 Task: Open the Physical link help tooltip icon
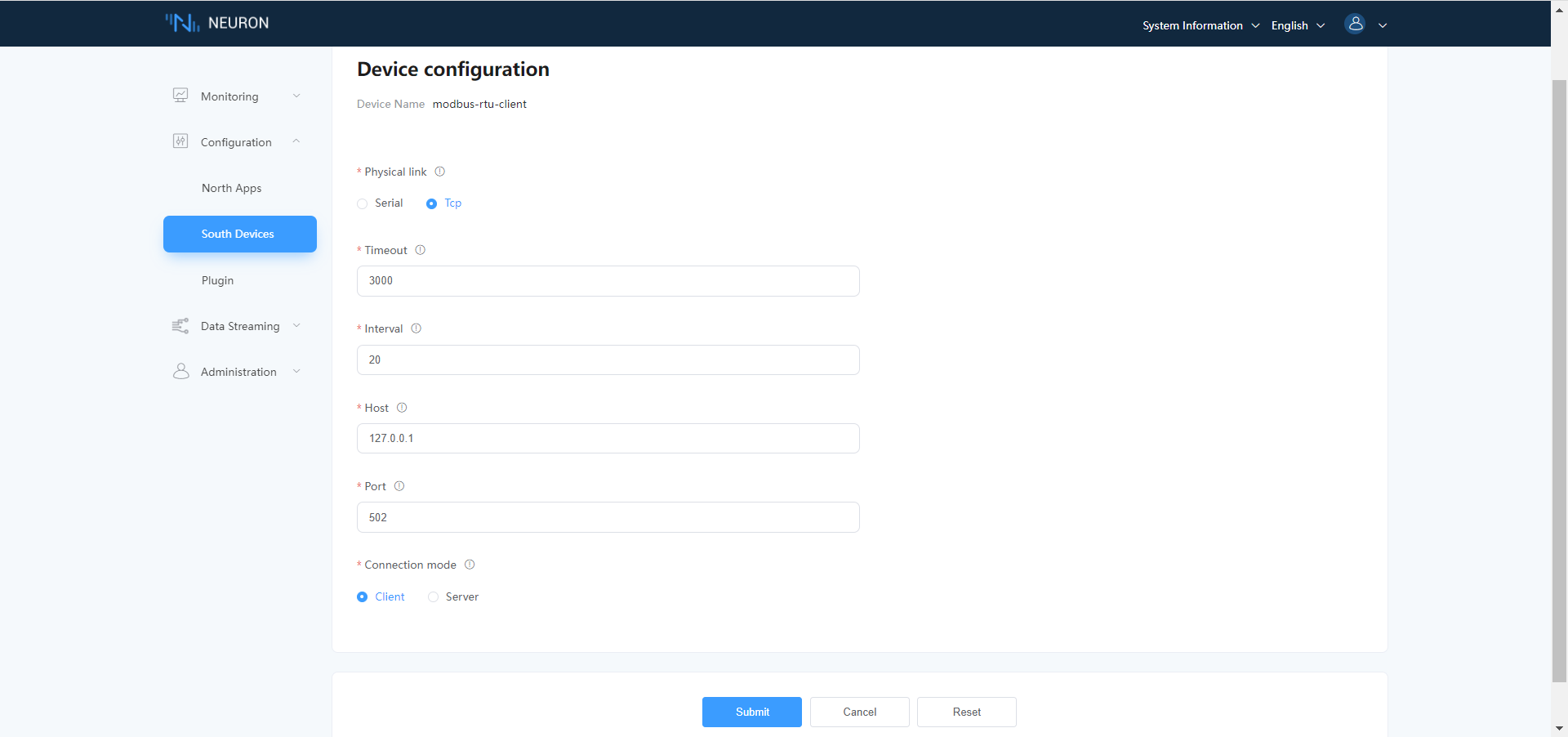click(x=439, y=172)
